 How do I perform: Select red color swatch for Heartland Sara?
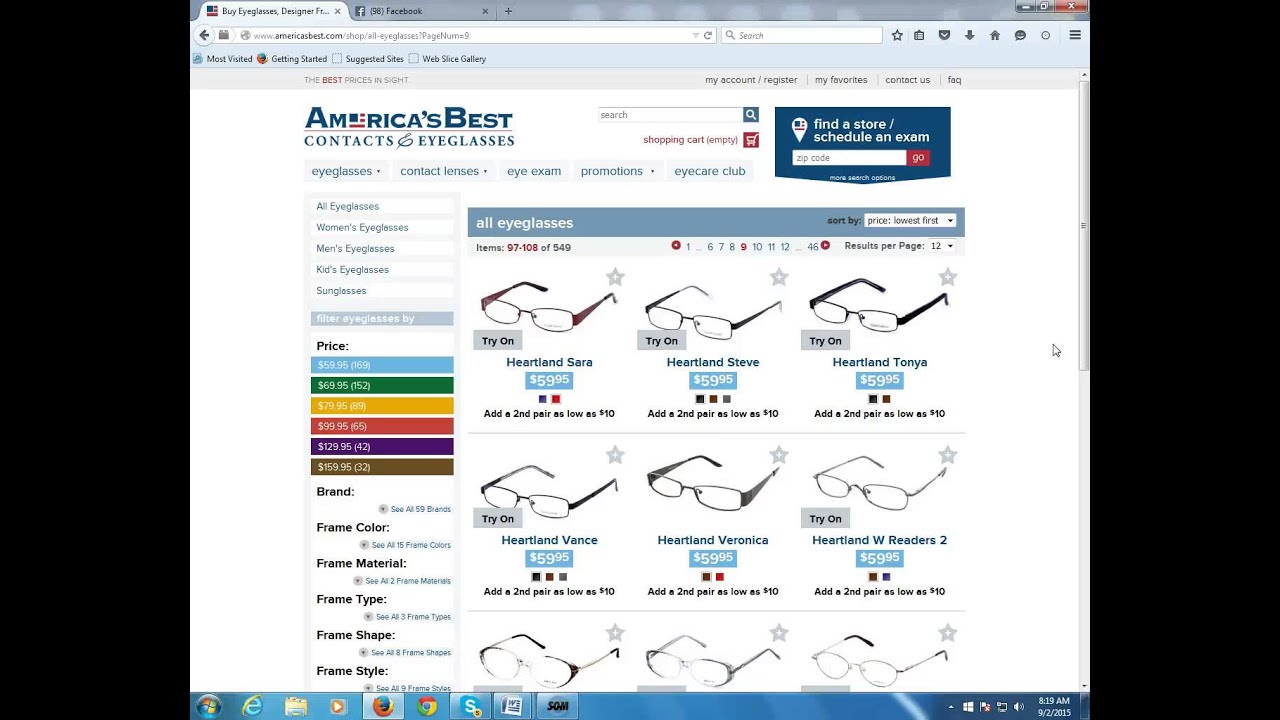pos(556,399)
